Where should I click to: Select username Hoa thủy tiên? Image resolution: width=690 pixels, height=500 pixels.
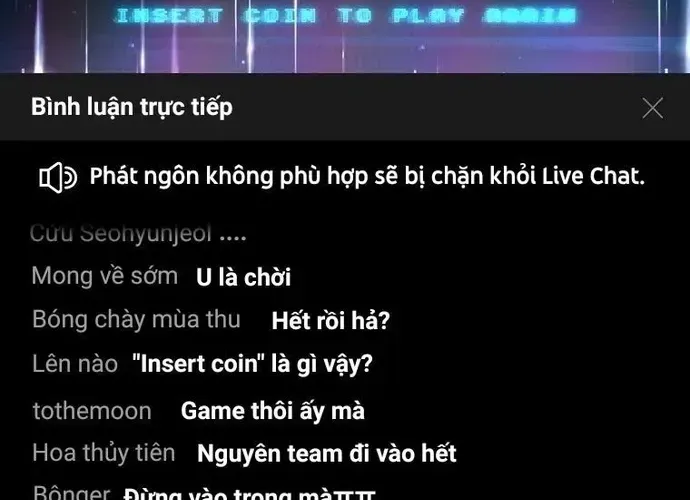click(x=104, y=453)
